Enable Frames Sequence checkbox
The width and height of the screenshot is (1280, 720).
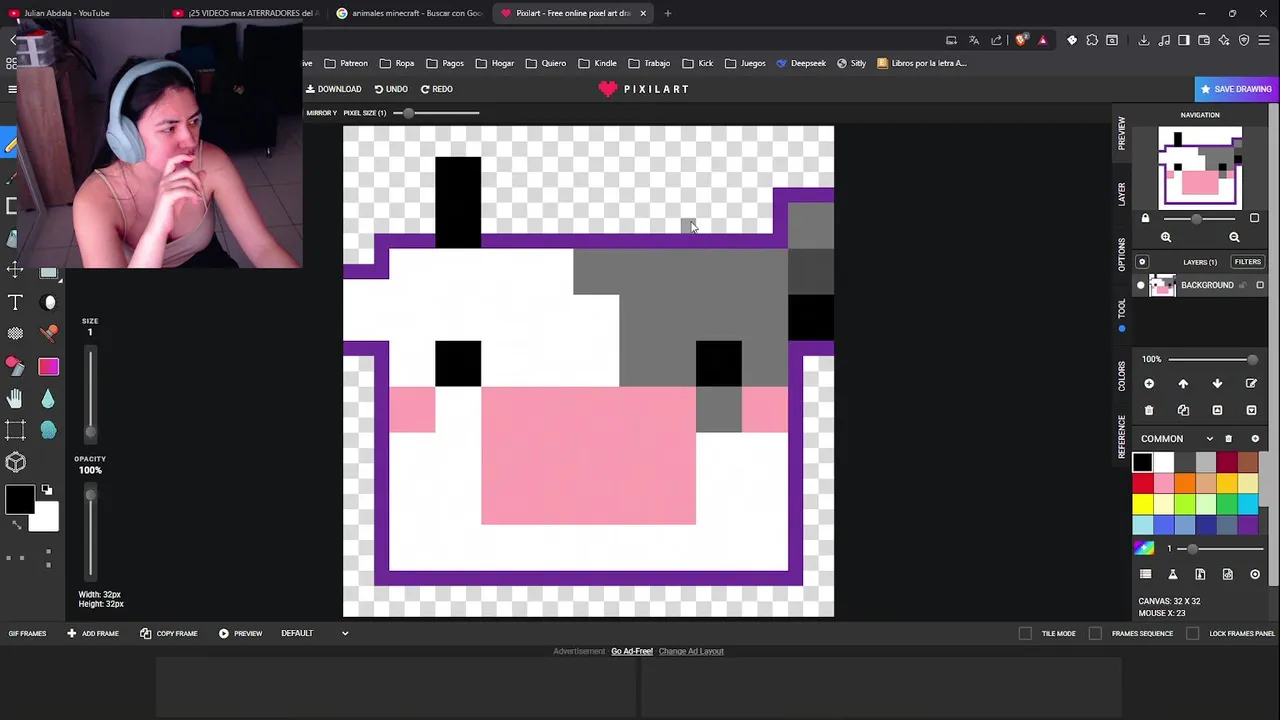pos(1095,633)
